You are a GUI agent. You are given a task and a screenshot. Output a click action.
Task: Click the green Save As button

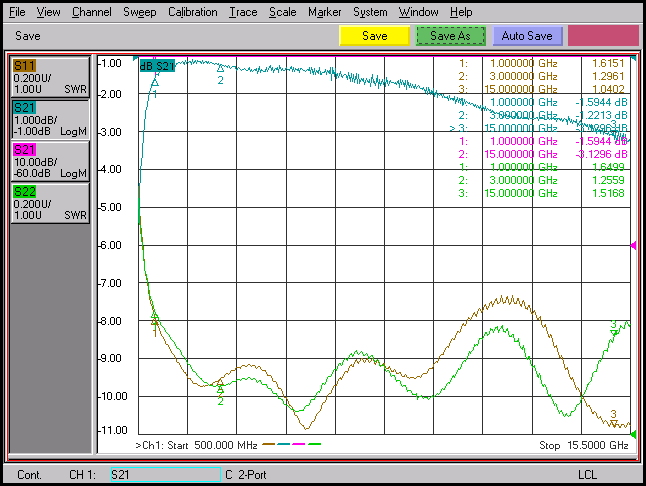click(450, 36)
